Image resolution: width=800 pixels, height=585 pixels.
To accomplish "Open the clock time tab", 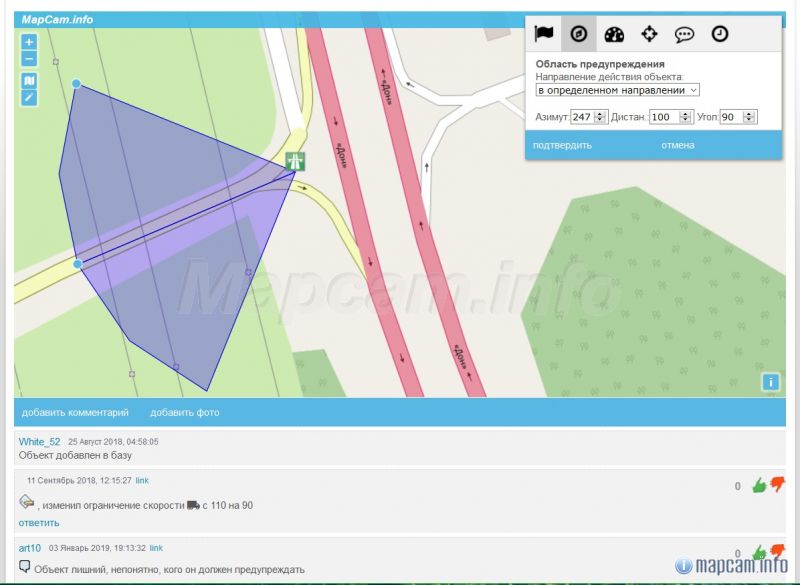I will point(720,33).
